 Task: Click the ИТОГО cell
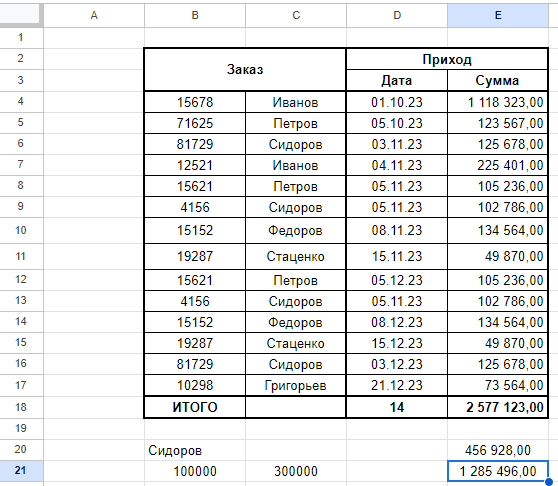point(195,407)
